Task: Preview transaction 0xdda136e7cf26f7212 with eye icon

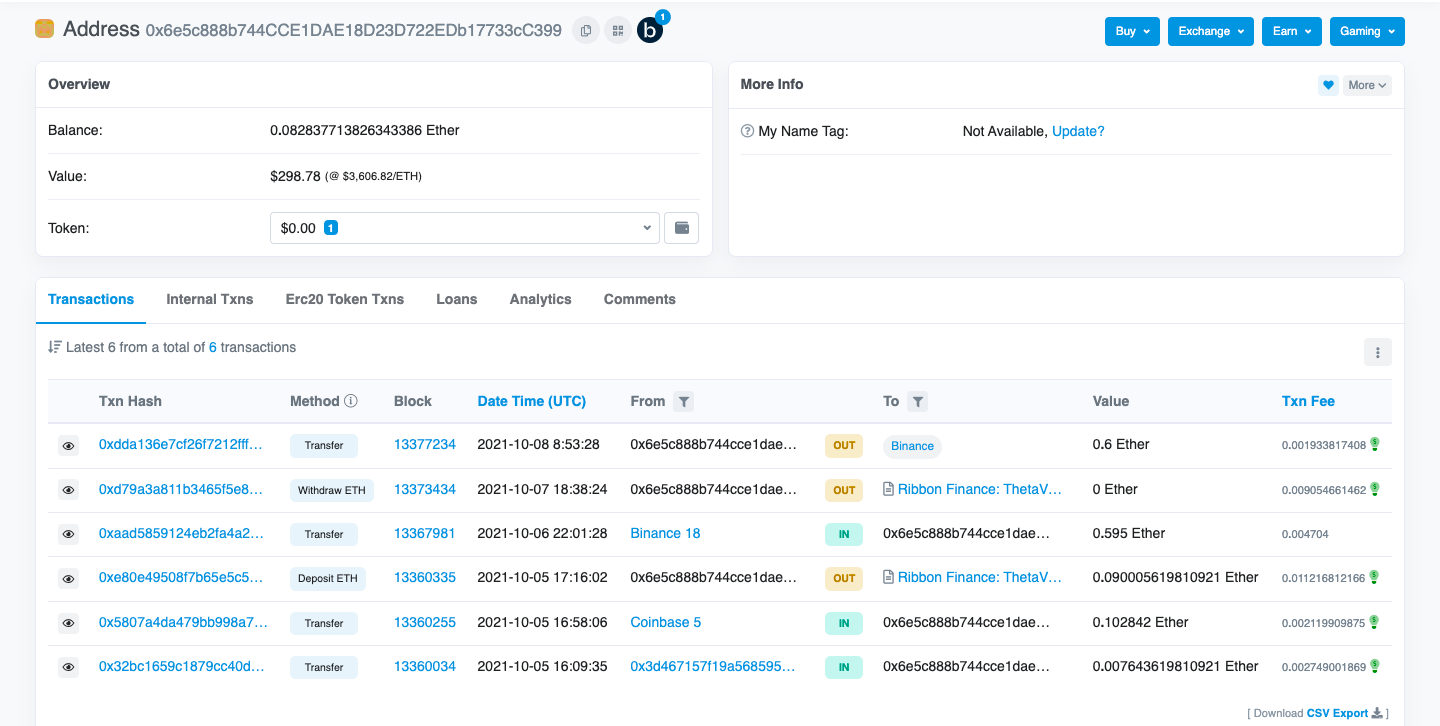Action: [x=68, y=446]
